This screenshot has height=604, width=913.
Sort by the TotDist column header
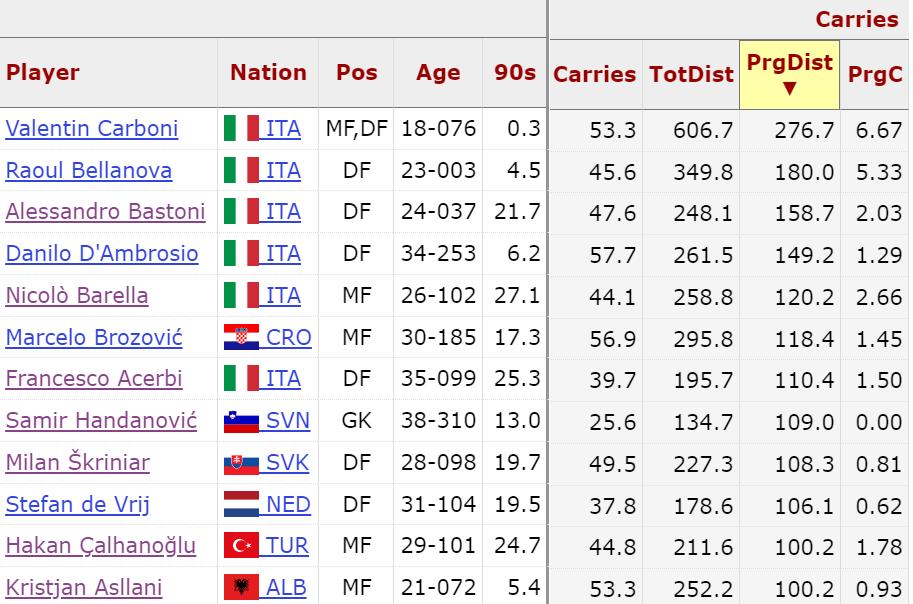(x=690, y=74)
